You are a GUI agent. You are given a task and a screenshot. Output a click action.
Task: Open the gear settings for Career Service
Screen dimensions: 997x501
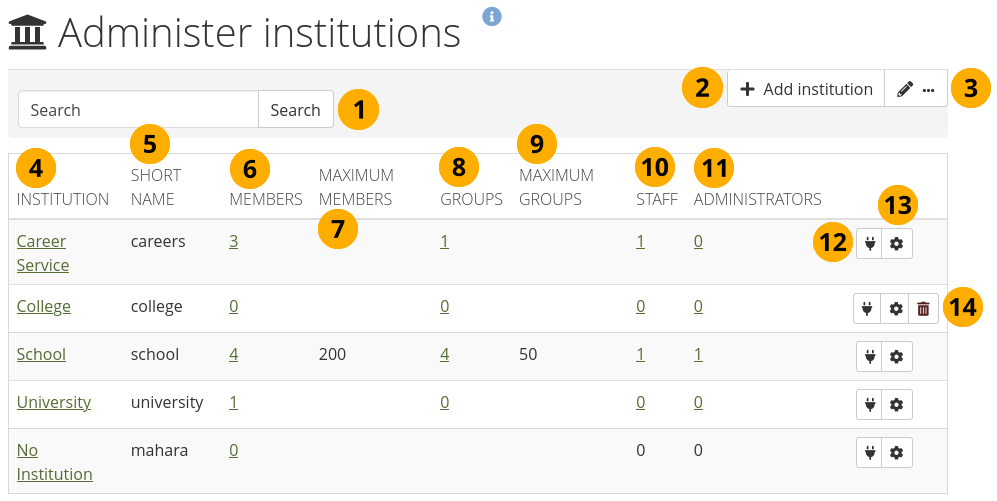point(897,244)
